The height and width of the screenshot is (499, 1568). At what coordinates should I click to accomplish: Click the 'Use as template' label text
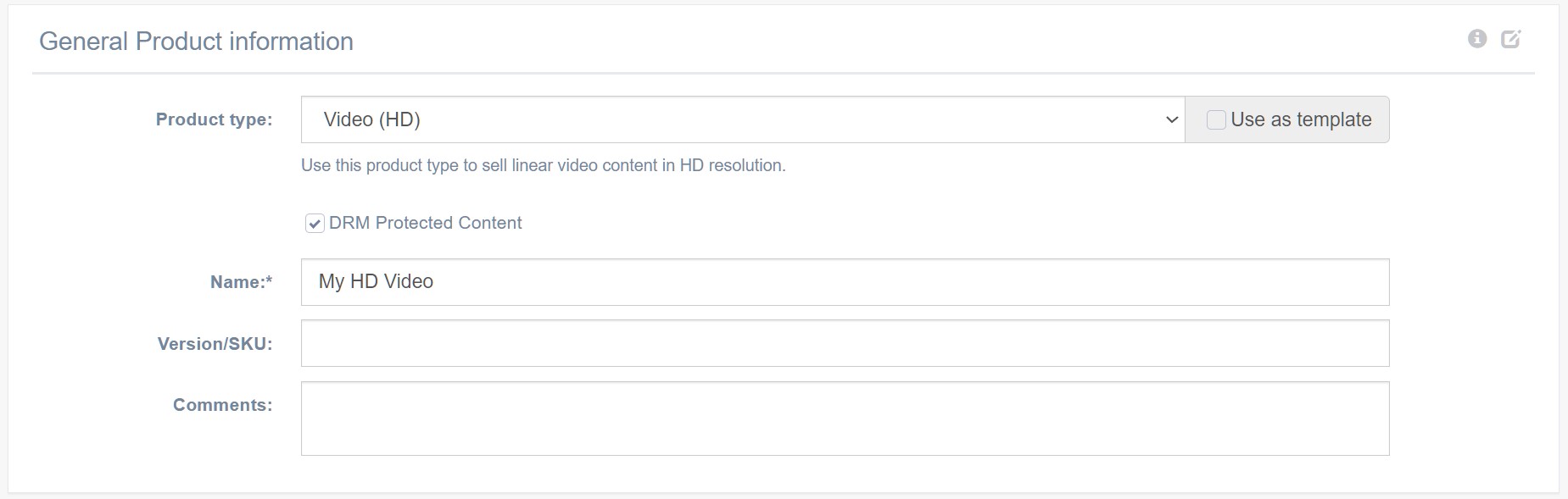tap(1301, 120)
